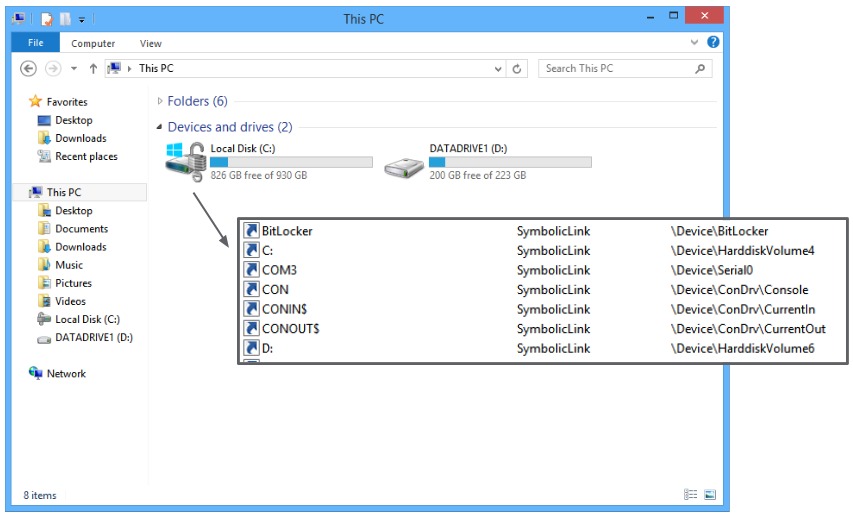Open the address bar history dropdown
The height and width of the screenshot is (518, 853).
coord(498,69)
